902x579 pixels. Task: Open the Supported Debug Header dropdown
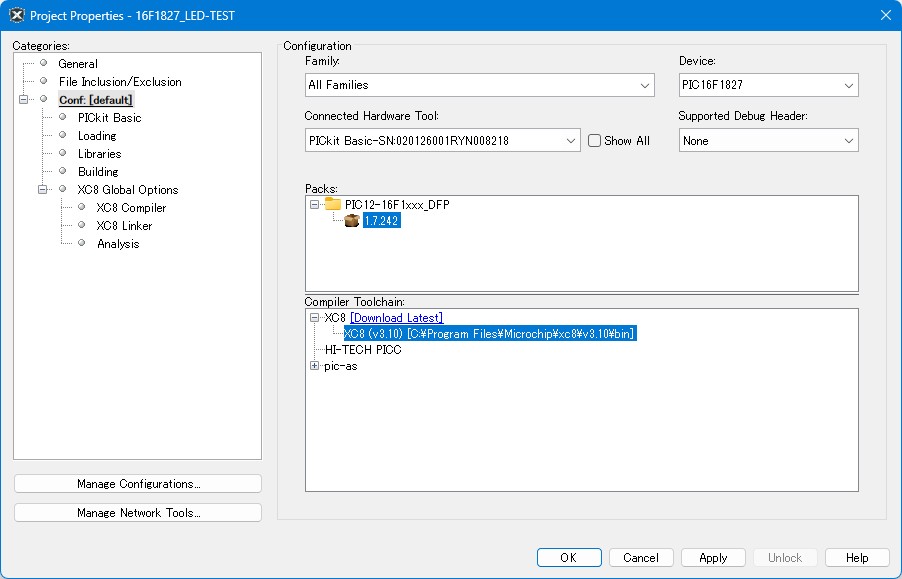tap(768, 141)
